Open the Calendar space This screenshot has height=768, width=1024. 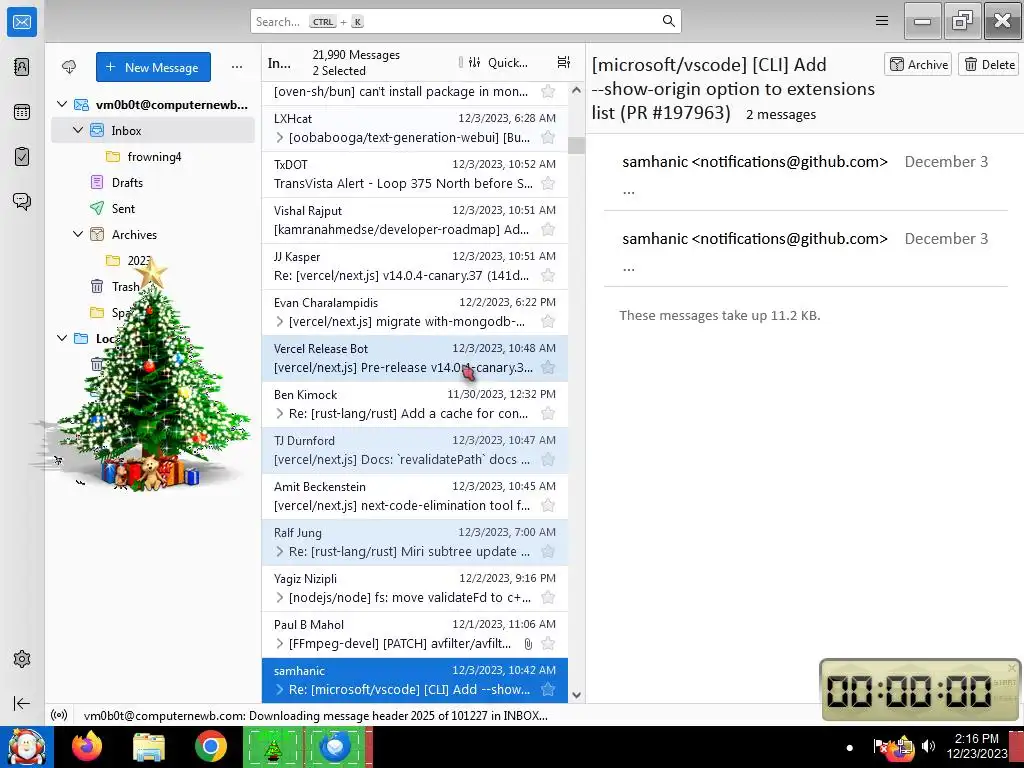click(x=22, y=112)
